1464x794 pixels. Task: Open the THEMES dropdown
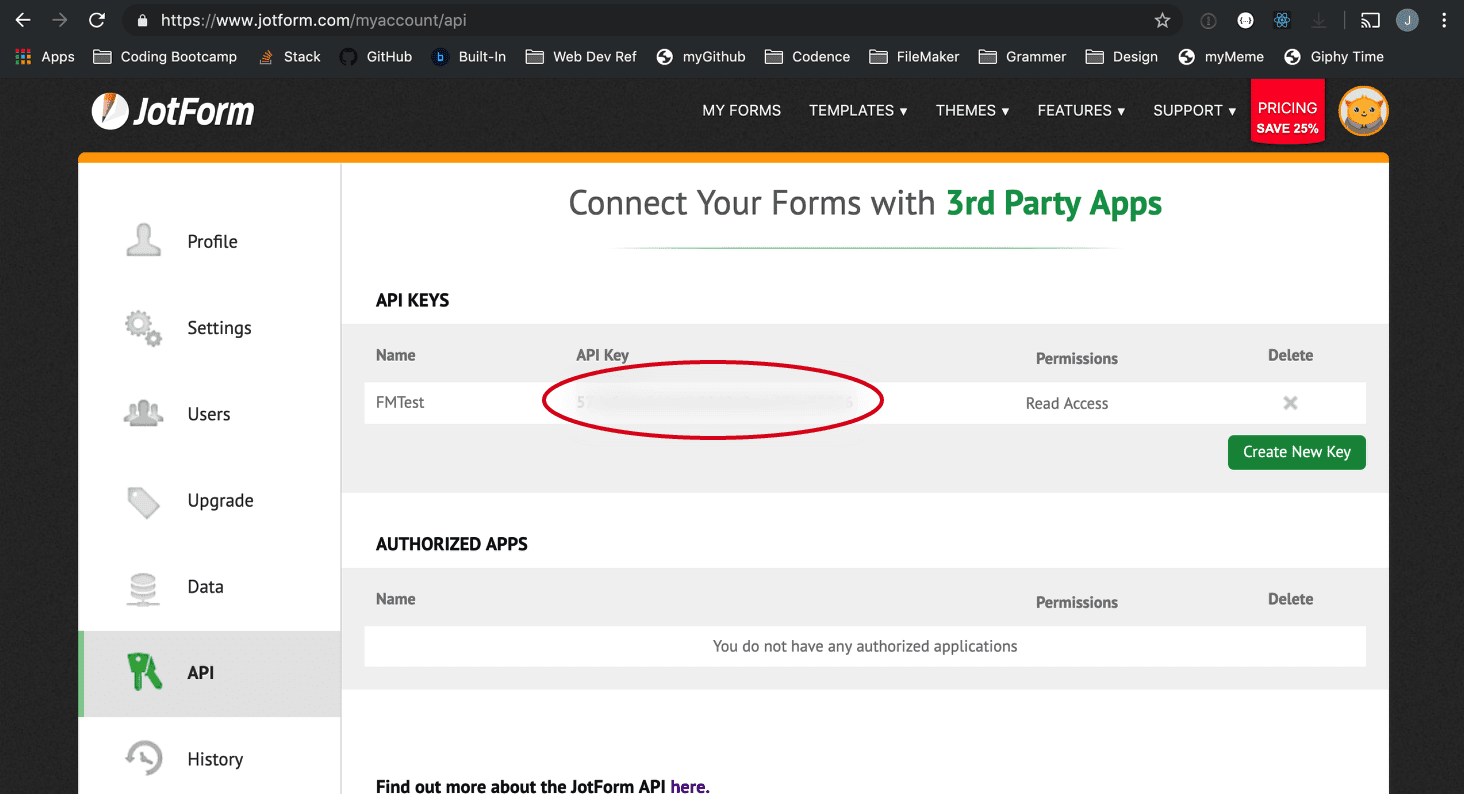tap(971, 110)
